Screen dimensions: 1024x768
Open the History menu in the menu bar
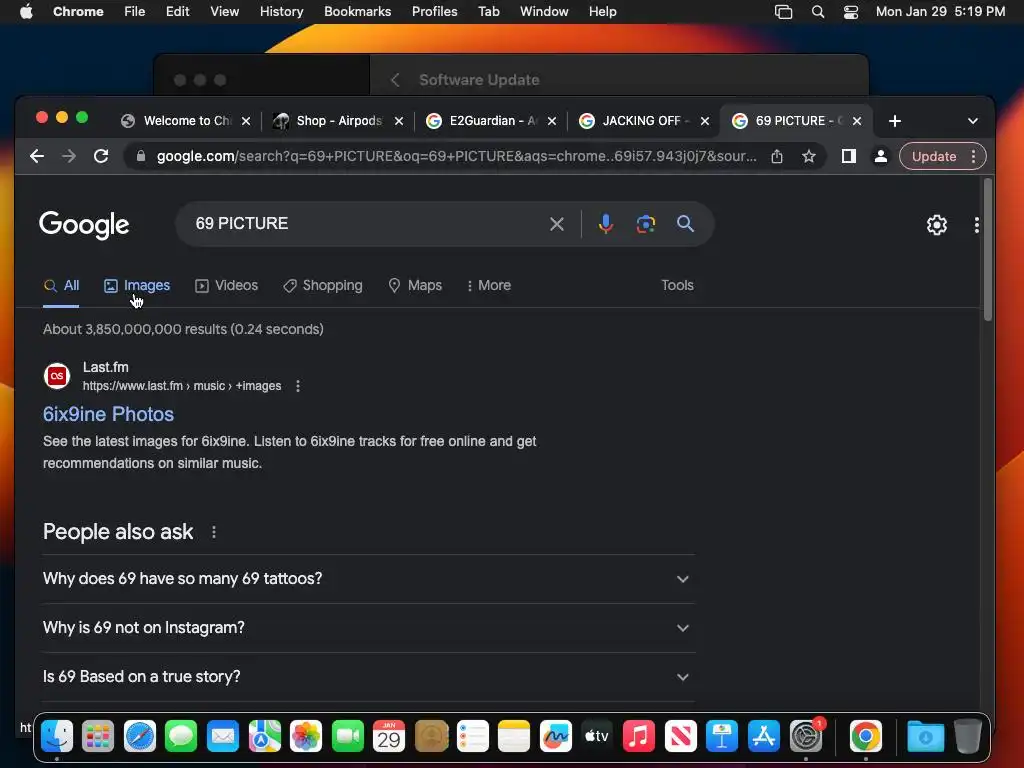pyautogui.click(x=281, y=12)
